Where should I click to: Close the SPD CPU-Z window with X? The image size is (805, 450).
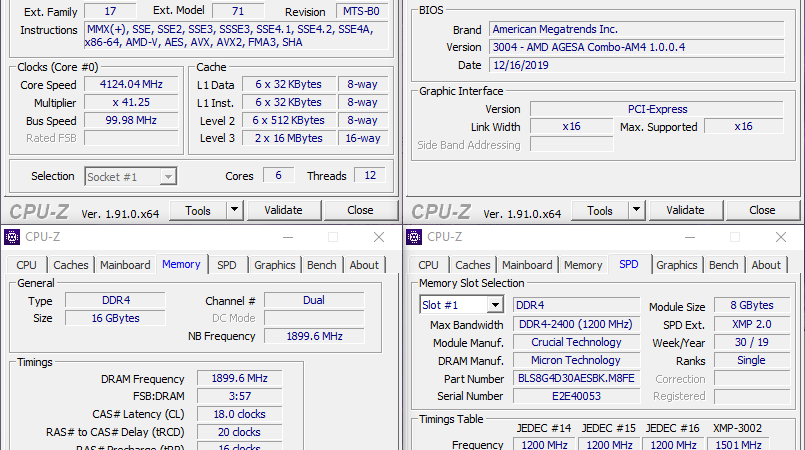[x=781, y=237]
